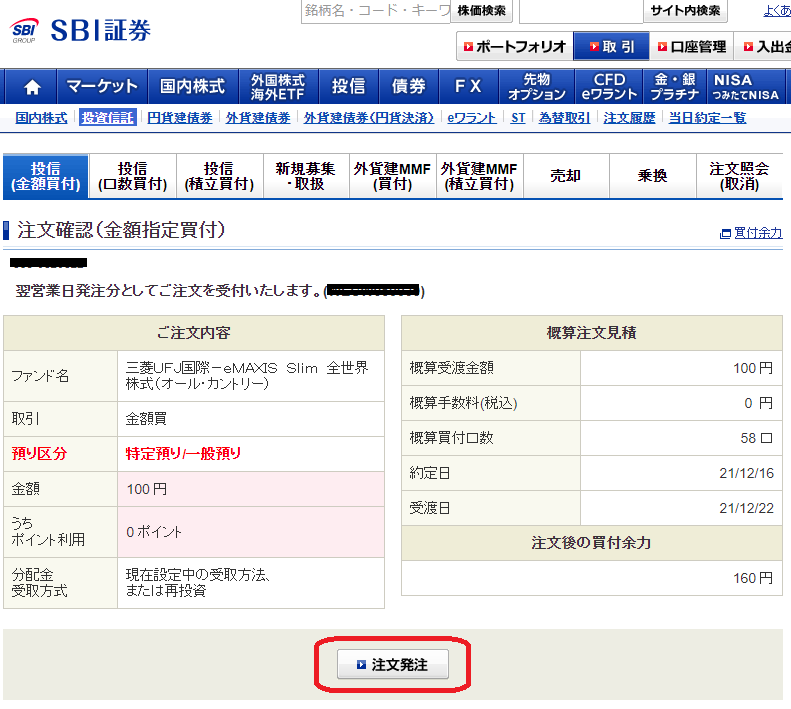This screenshot has height=709, width=791.
Task: Switch to 外貨建MMF(買付) tab
Action: tap(392, 176)
